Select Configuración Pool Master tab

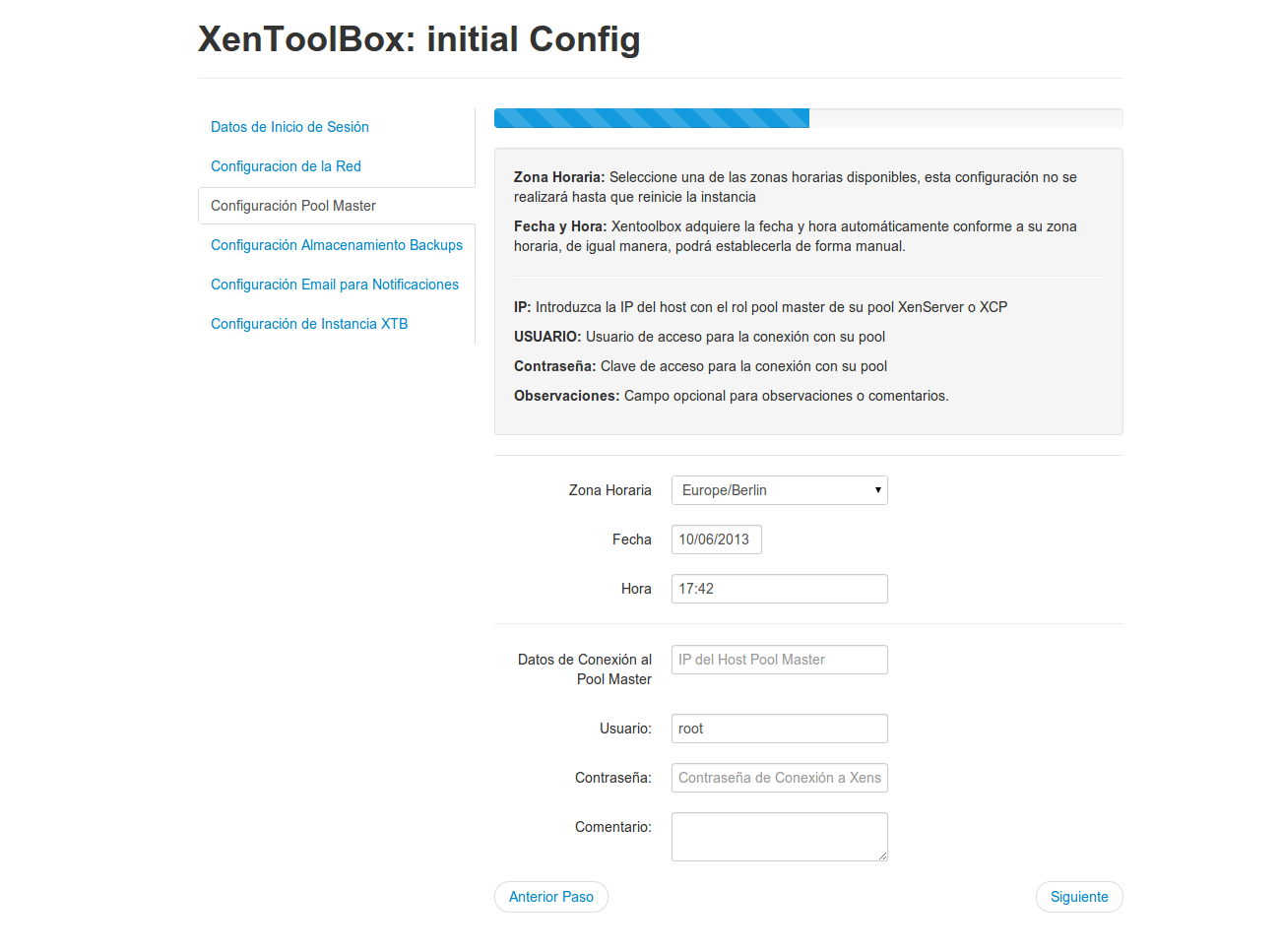[293, 206]
